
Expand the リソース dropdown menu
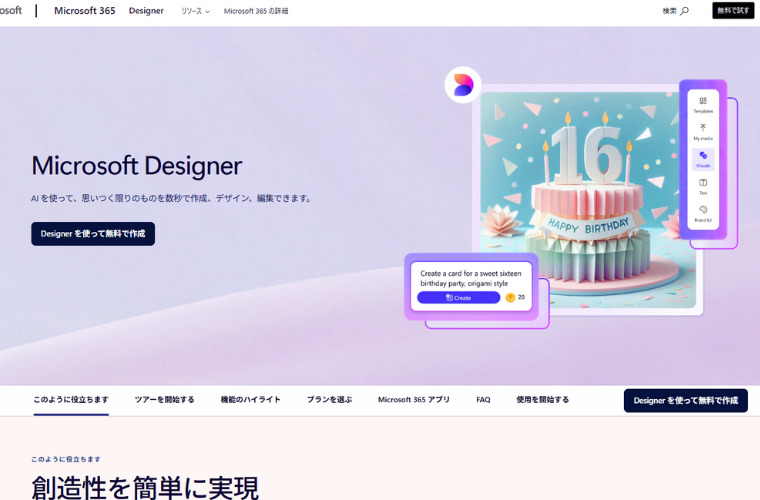[x=195, y=11]
